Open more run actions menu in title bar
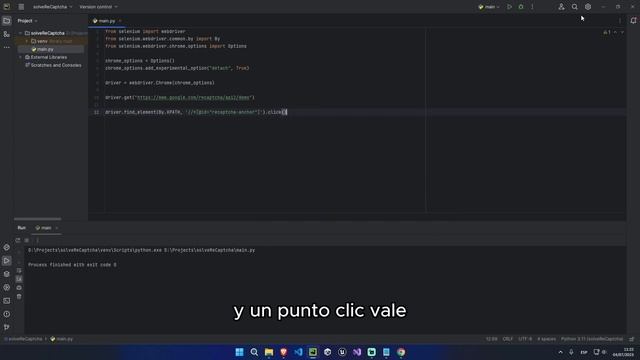Viewport: 640px width, 360px height. pyautogui.click(x=532, y=7)
